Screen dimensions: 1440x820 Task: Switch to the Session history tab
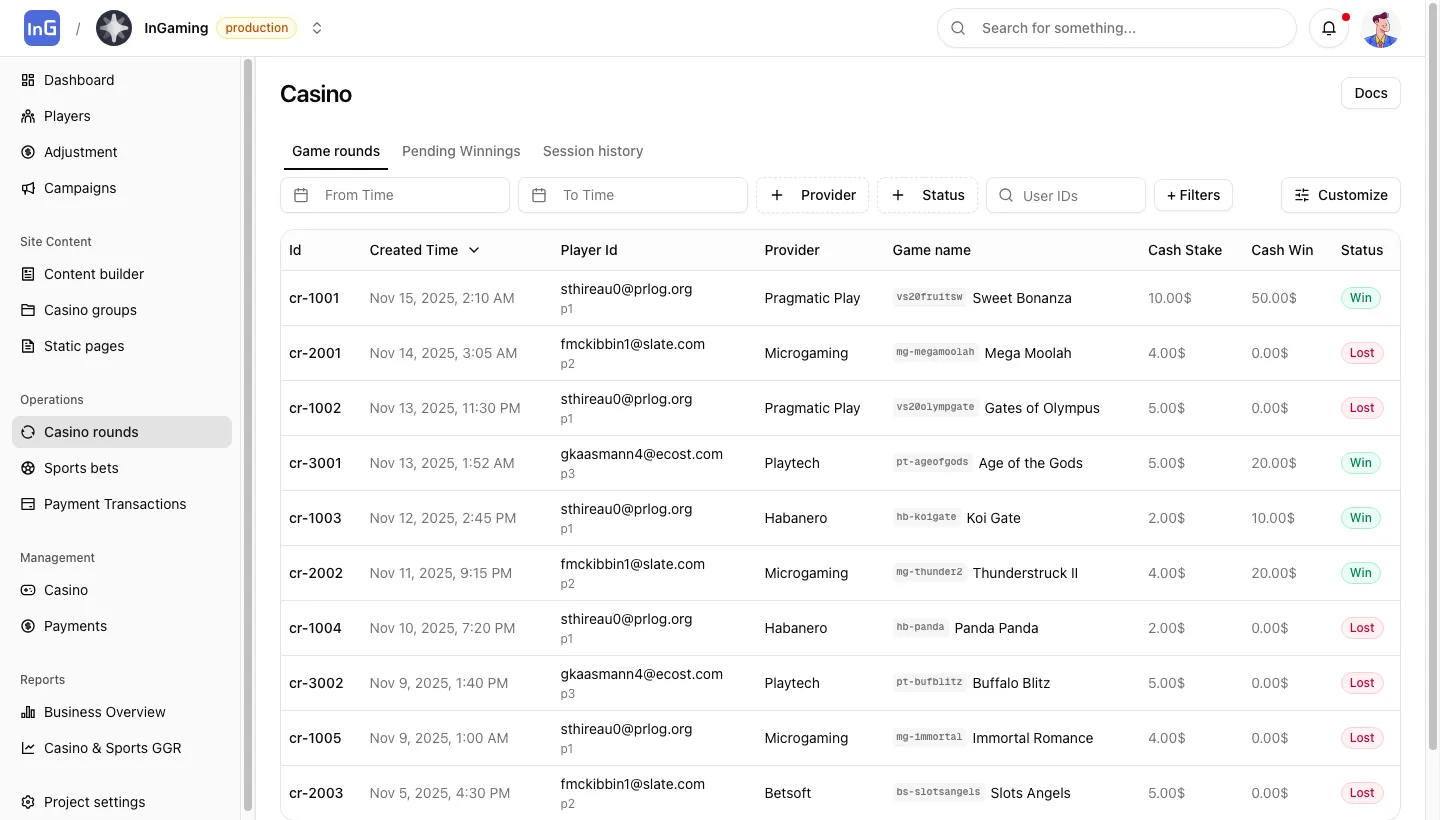click(x=593, y=151)
